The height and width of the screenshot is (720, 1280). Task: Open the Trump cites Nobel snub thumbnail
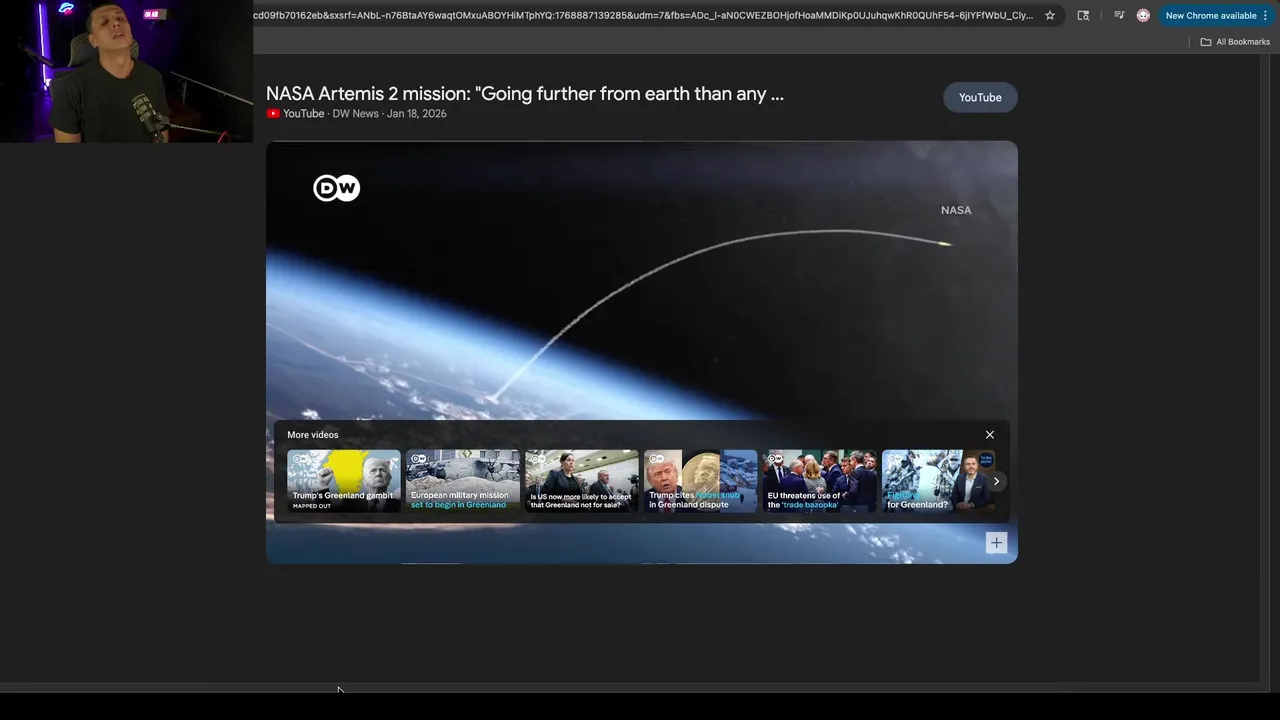pos(700,481)
